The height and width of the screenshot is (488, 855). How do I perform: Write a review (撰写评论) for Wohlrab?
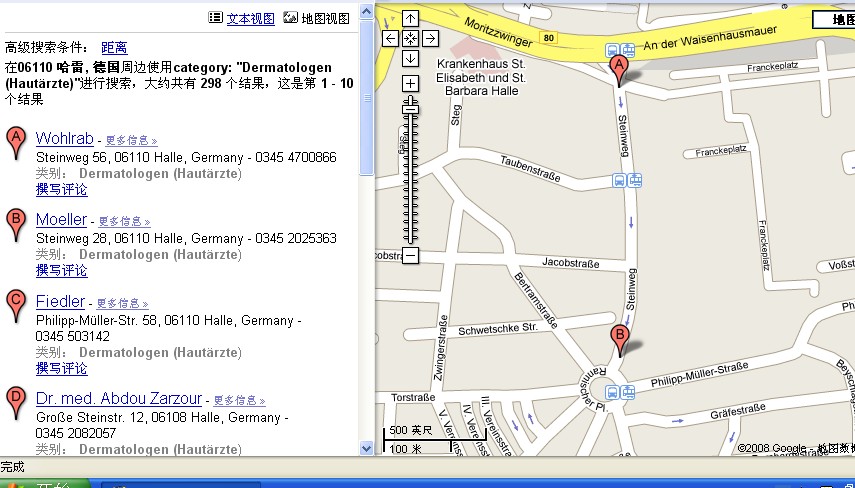pos(62,190)
